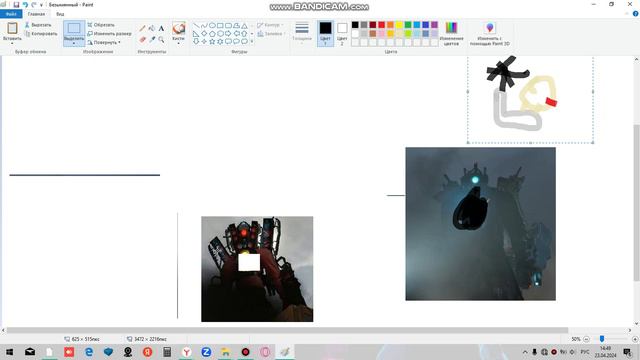Open Edit colors (Изменение цветов)
This screenshot has width=640, height=360.
click(451, 33)
